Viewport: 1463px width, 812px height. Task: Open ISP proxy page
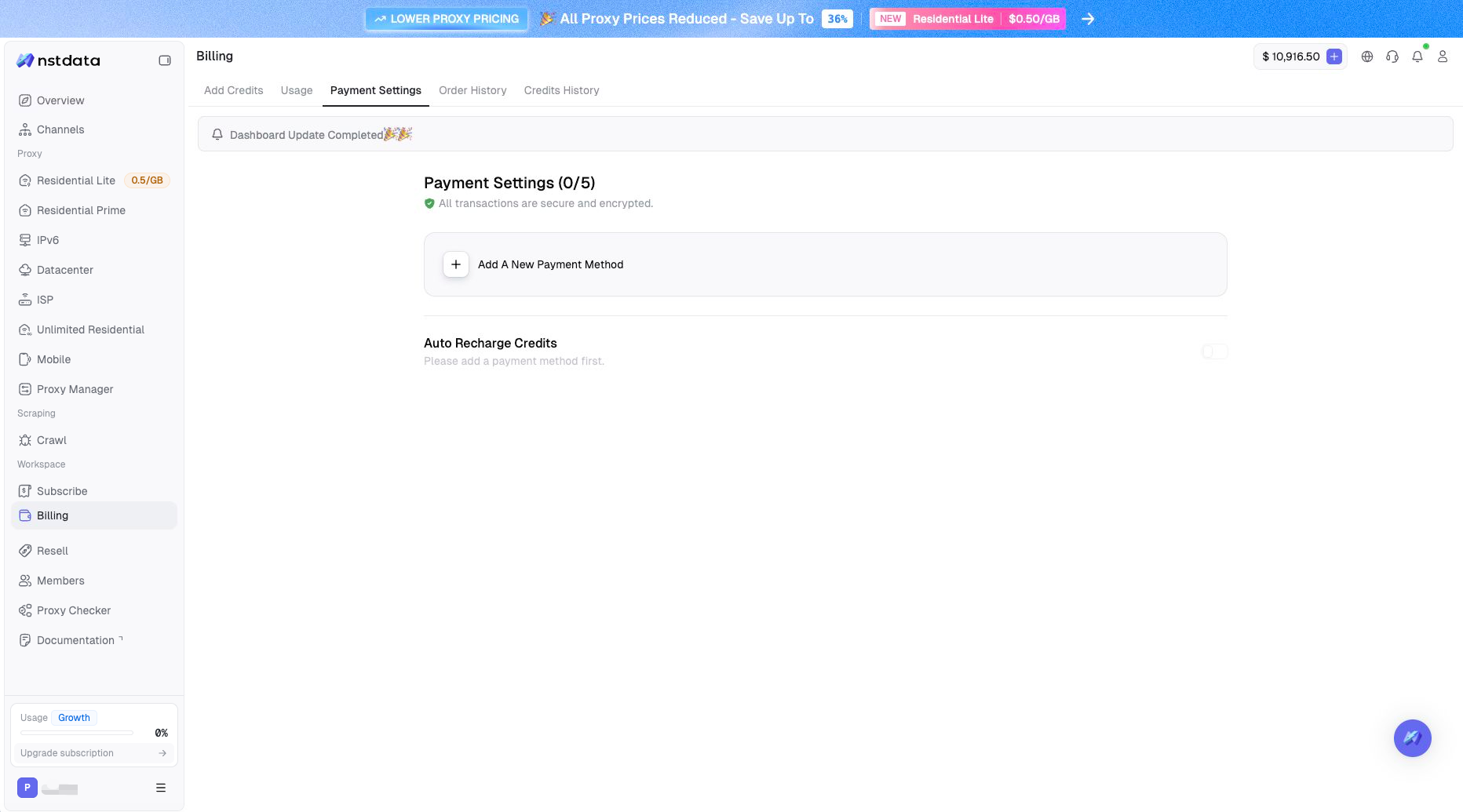tap(94, 300)
